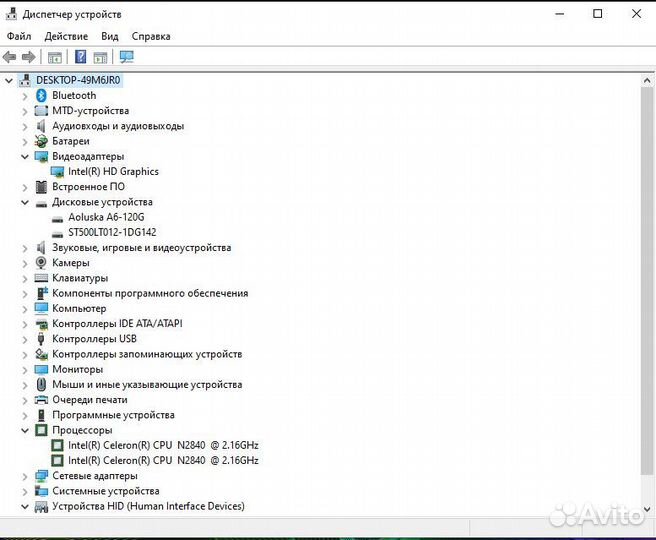The image size is (656, 540).
Task: Click the DESKTOP-49M6JR0 computer icon
Action: 25,80
